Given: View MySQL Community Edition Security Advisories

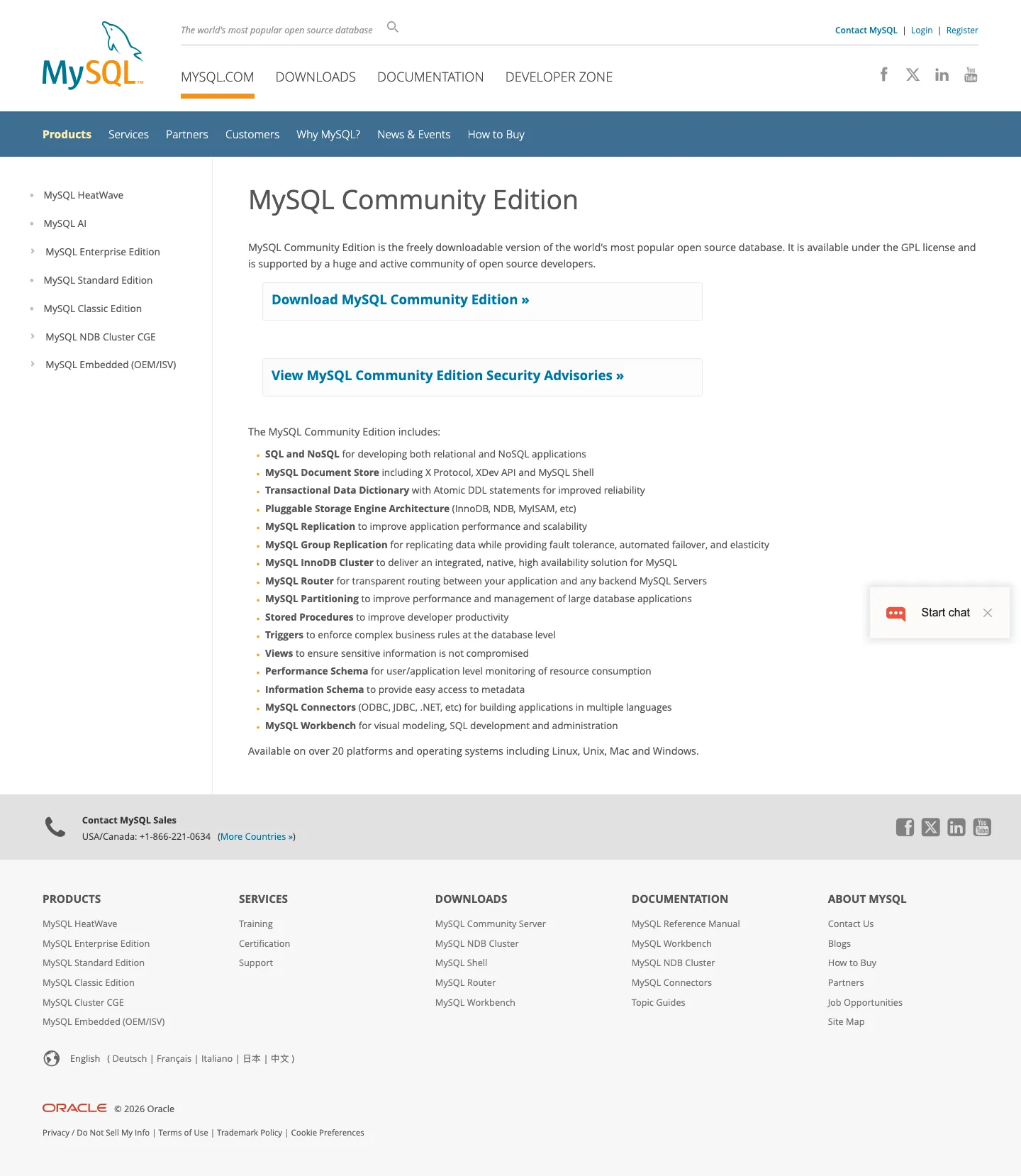Looking at the screenshot, I should (x=447, y=376).
